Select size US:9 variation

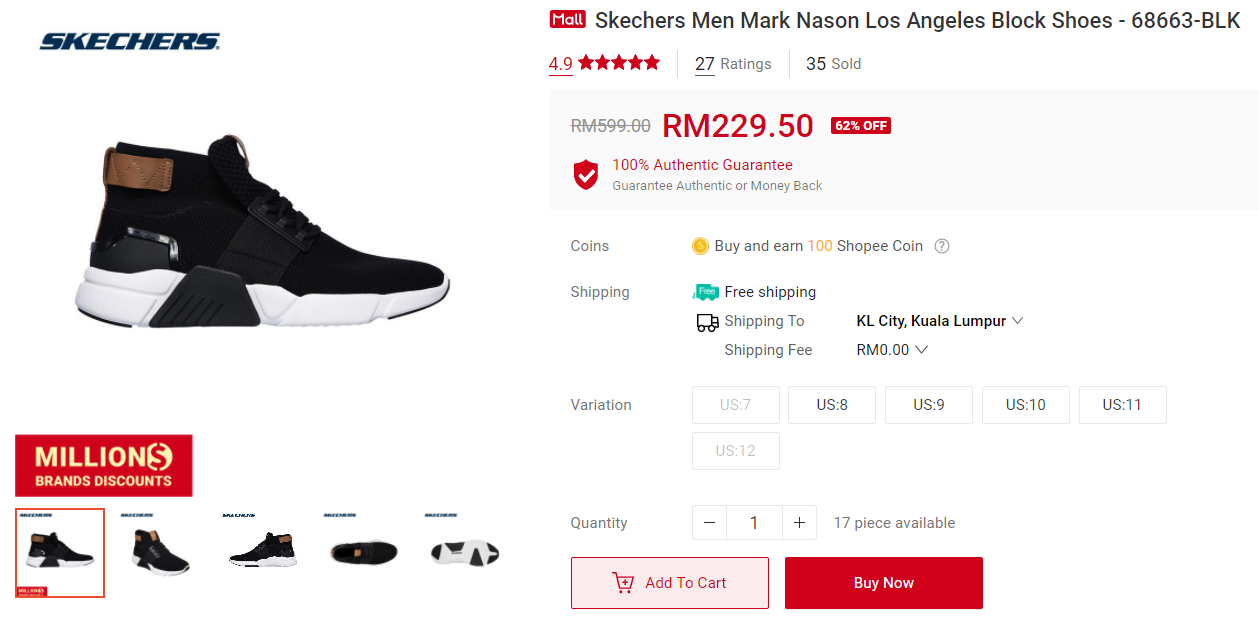928,405
